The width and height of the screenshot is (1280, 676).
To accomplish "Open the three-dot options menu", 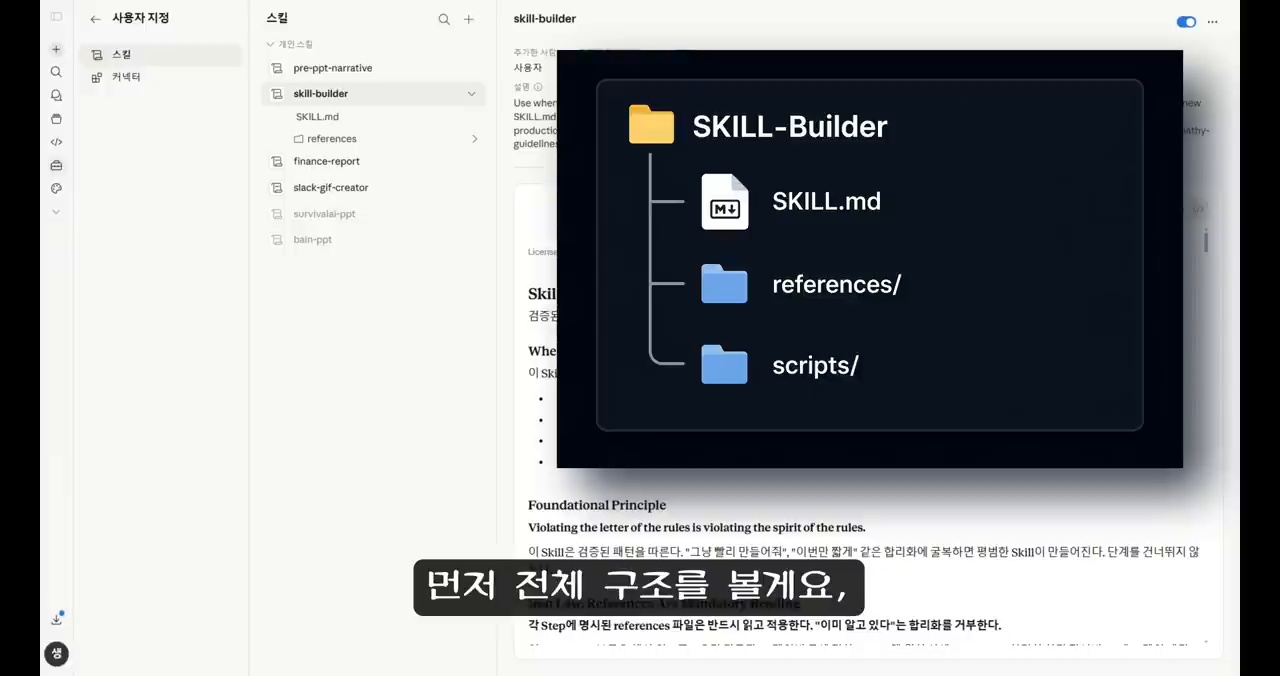I will tap(1213, 21).
